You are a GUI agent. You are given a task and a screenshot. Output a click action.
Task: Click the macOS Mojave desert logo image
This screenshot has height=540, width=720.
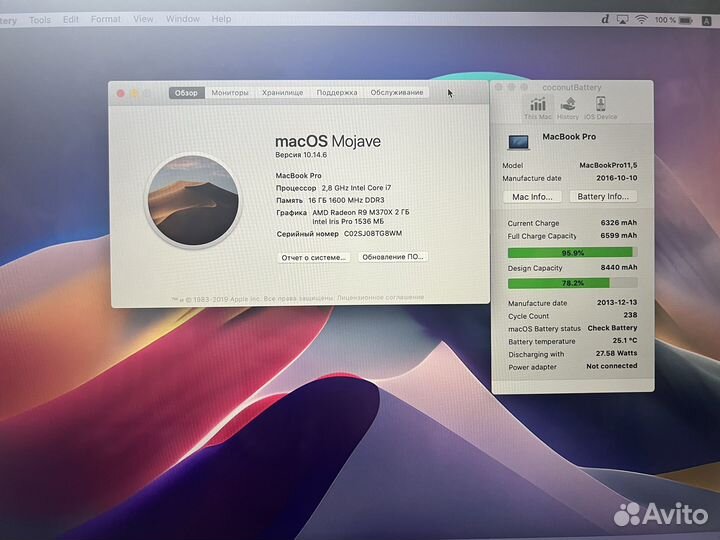[x=193, y=200]
